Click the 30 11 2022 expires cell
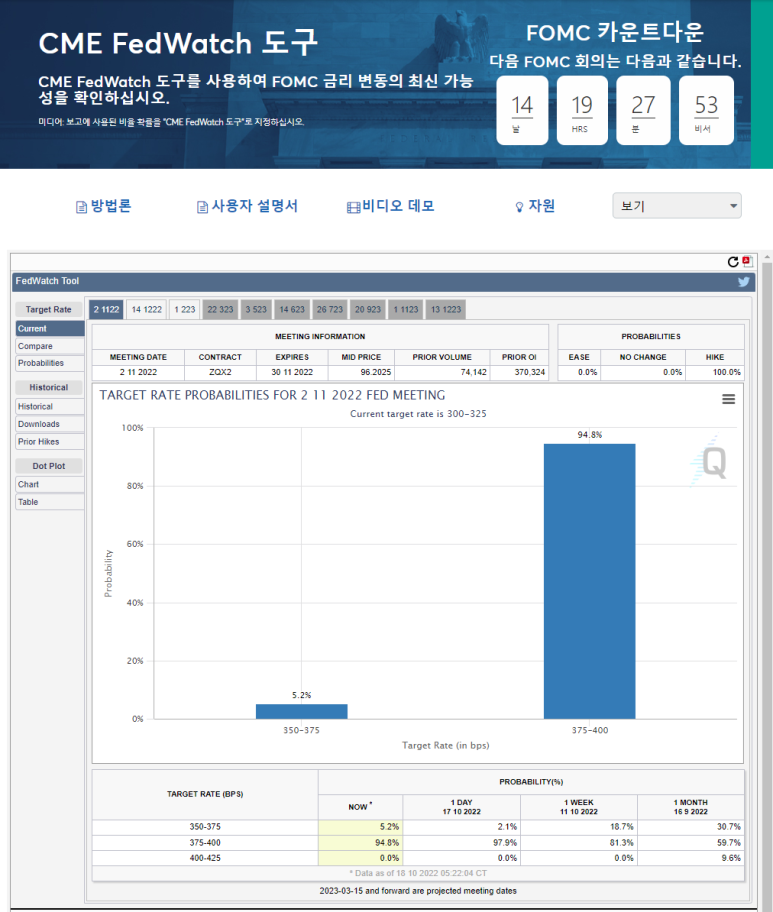Viewport: 773px width, 912px height. [292, 372]
